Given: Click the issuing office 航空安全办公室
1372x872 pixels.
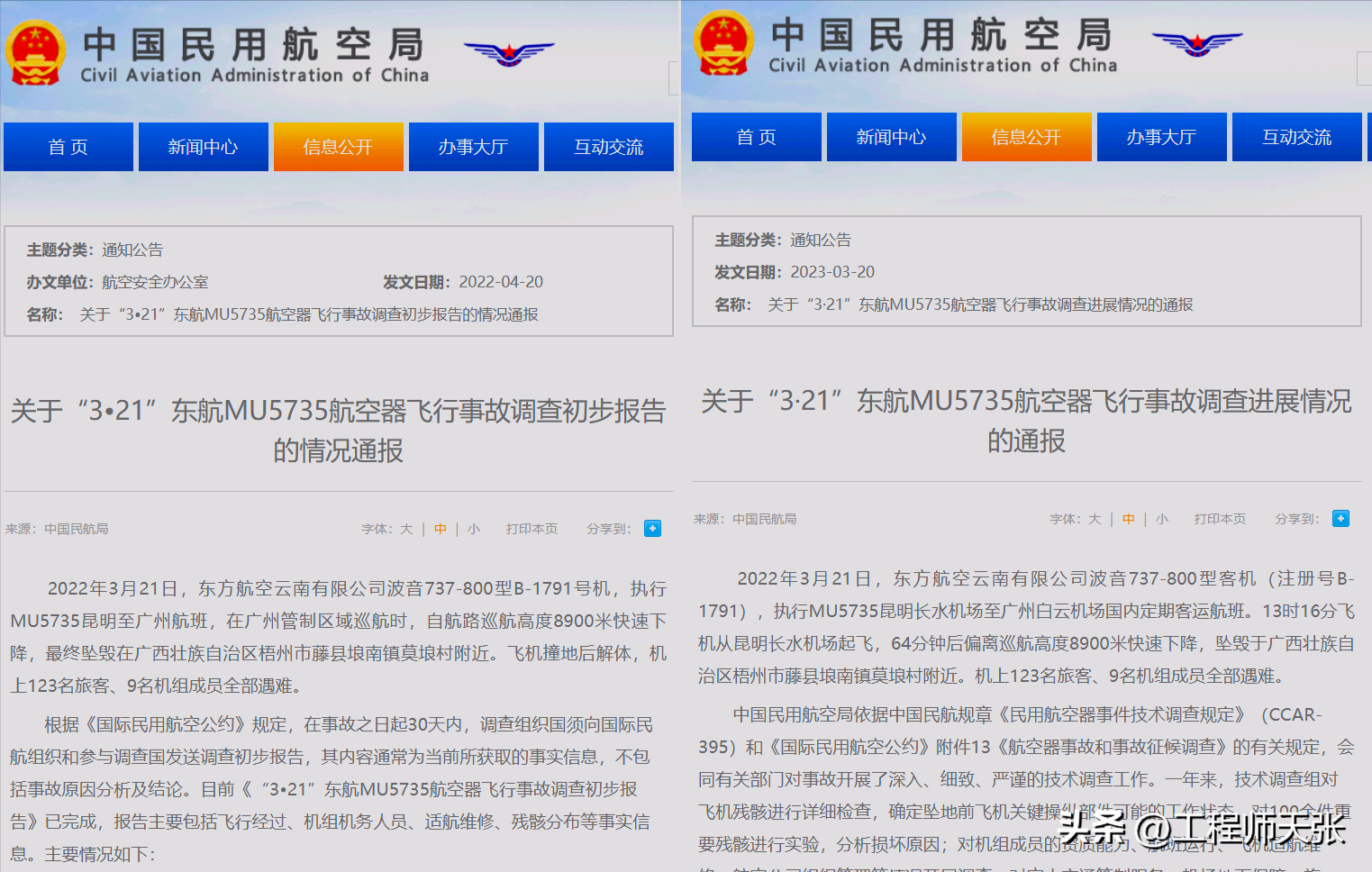Looking at the screenshot, I should click(x=155, y=283).
